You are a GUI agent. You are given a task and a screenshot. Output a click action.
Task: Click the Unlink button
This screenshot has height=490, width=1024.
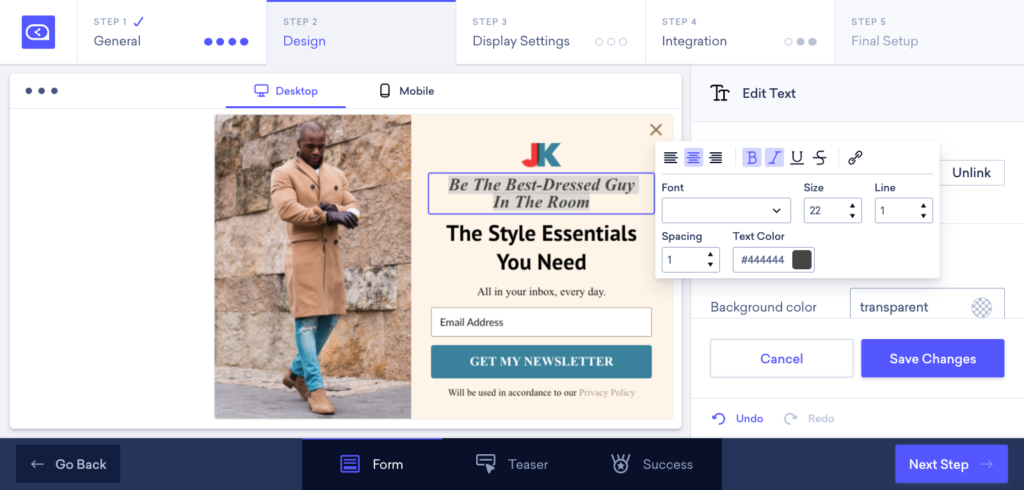(971, 172)
